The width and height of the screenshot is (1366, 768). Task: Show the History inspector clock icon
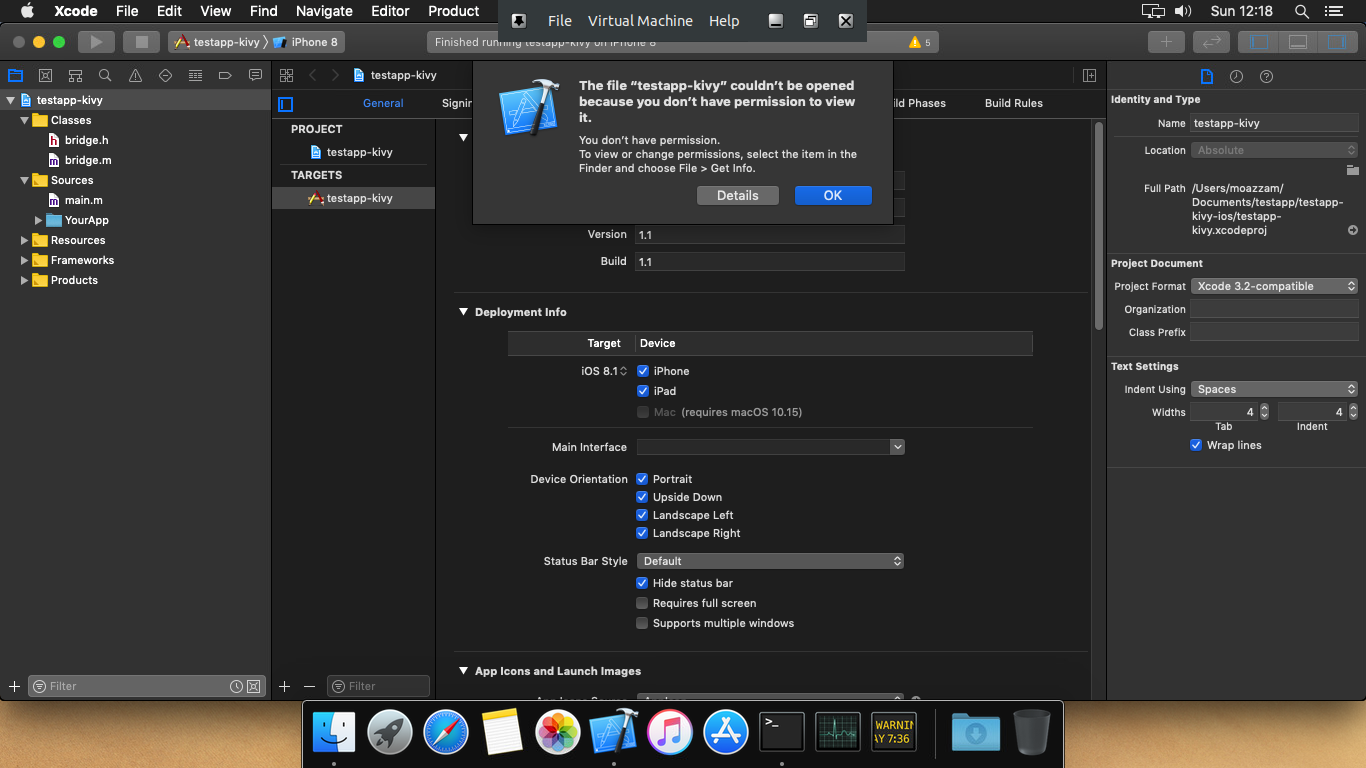click(1236, 76)
